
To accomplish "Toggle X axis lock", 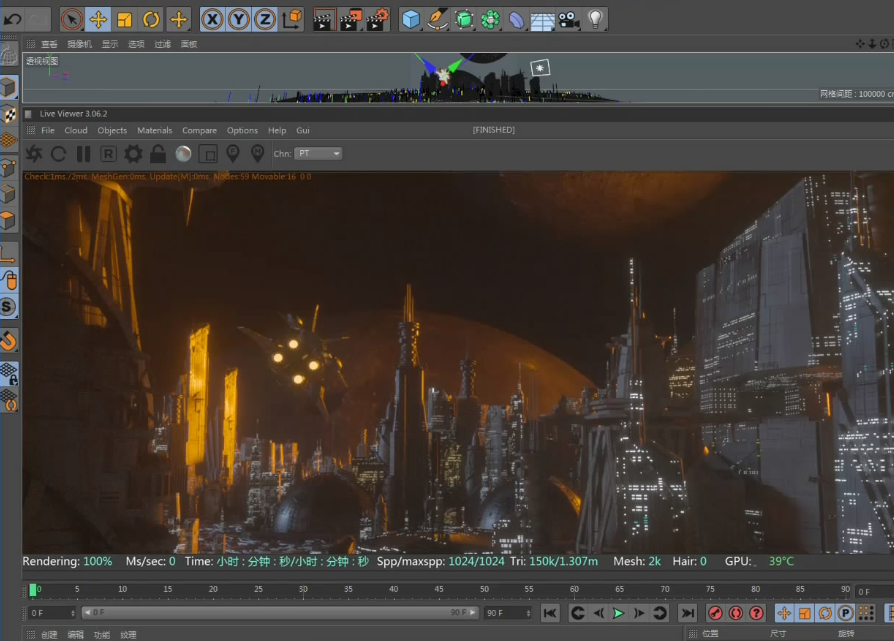I will point(212,19).
